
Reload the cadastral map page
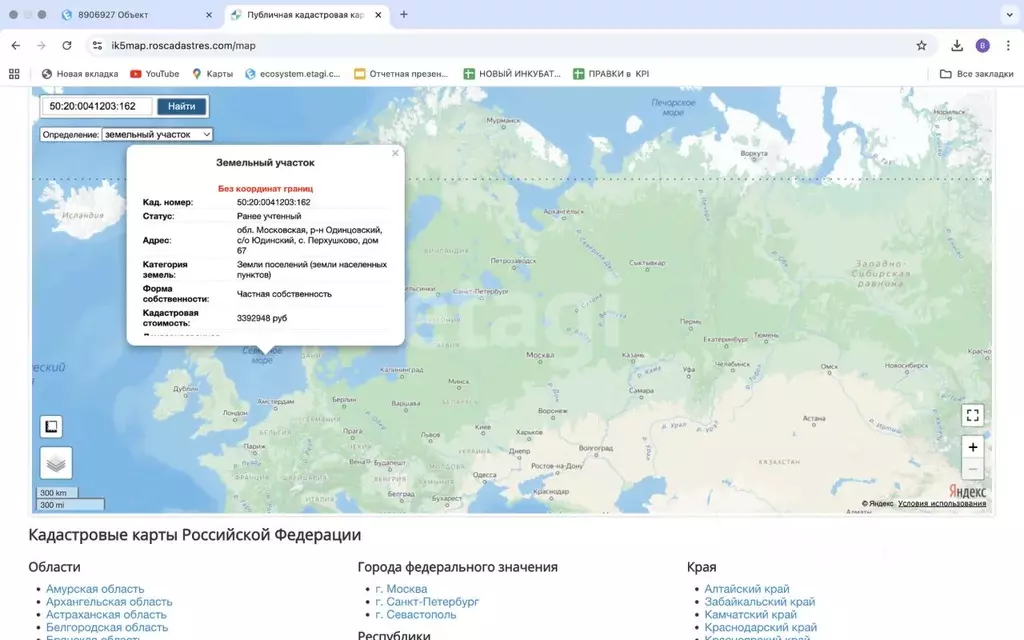[x=67, y=45]
